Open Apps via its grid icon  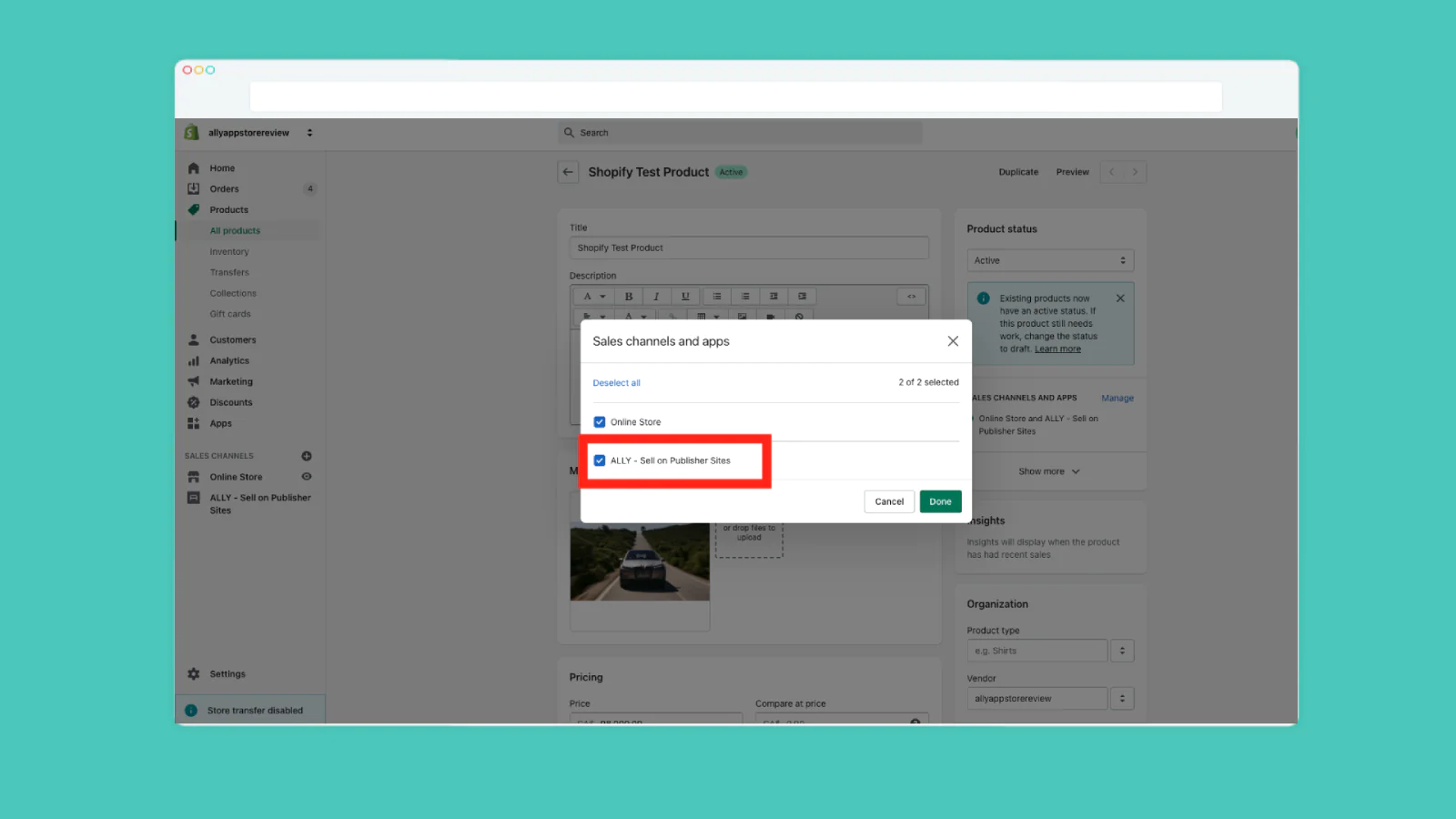[x=193, y=423]
